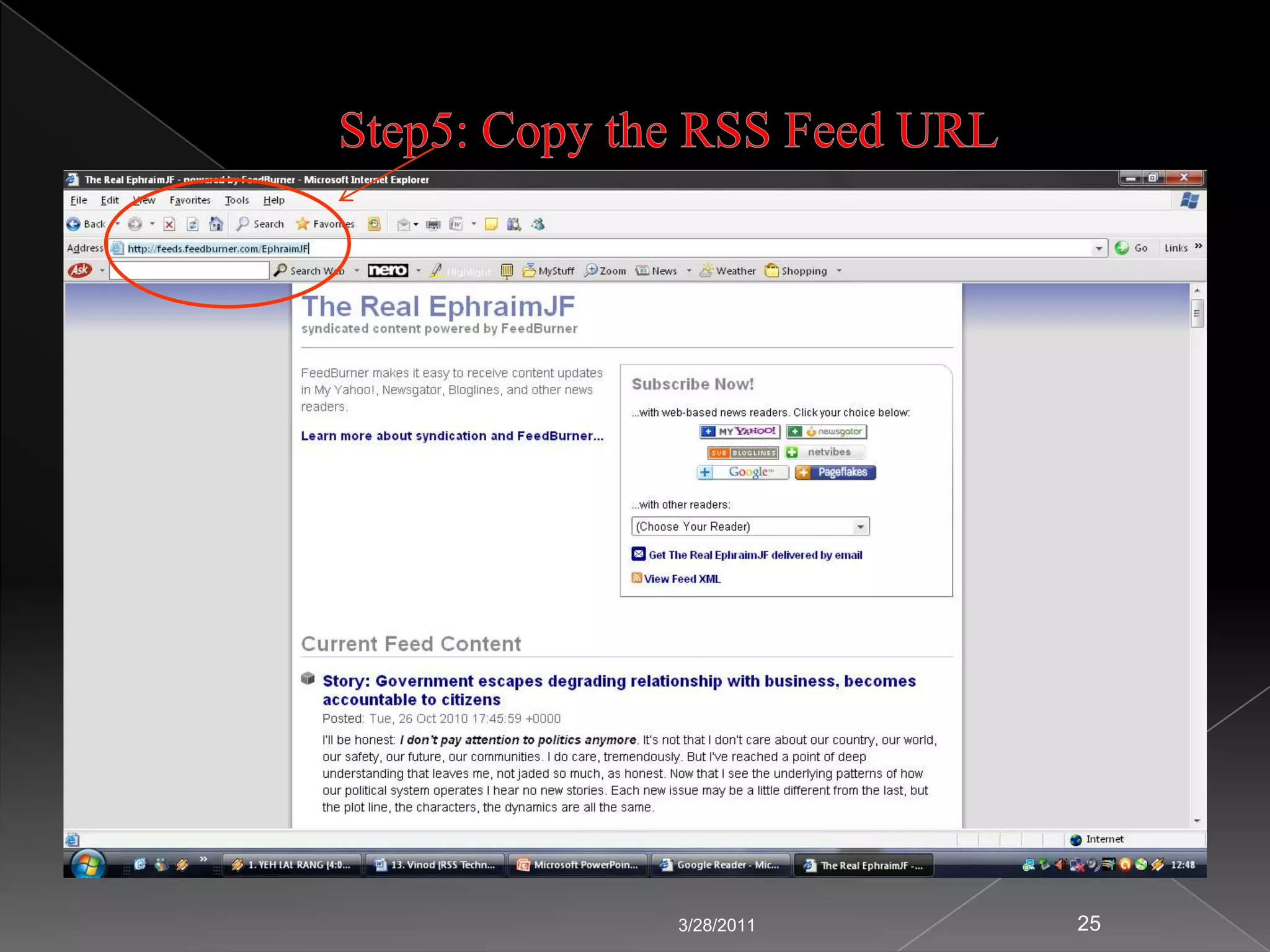Expand the Shopping toolbar dropdown arrow
Image resolution: width=1270 pixels, height=952 pixels.
(x=839, y=271)
